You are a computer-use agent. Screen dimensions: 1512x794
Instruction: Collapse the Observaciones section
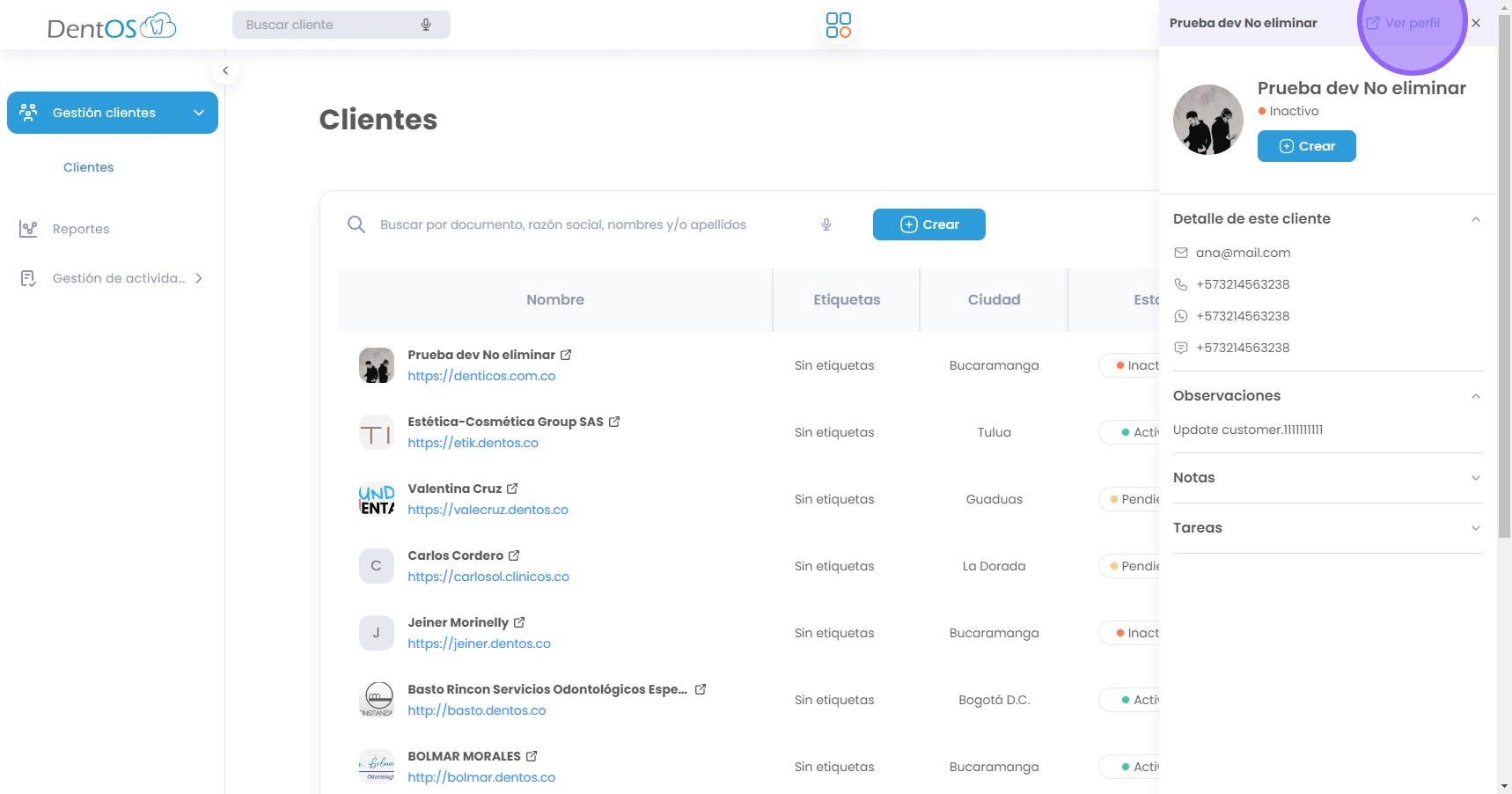point(1475,396)
